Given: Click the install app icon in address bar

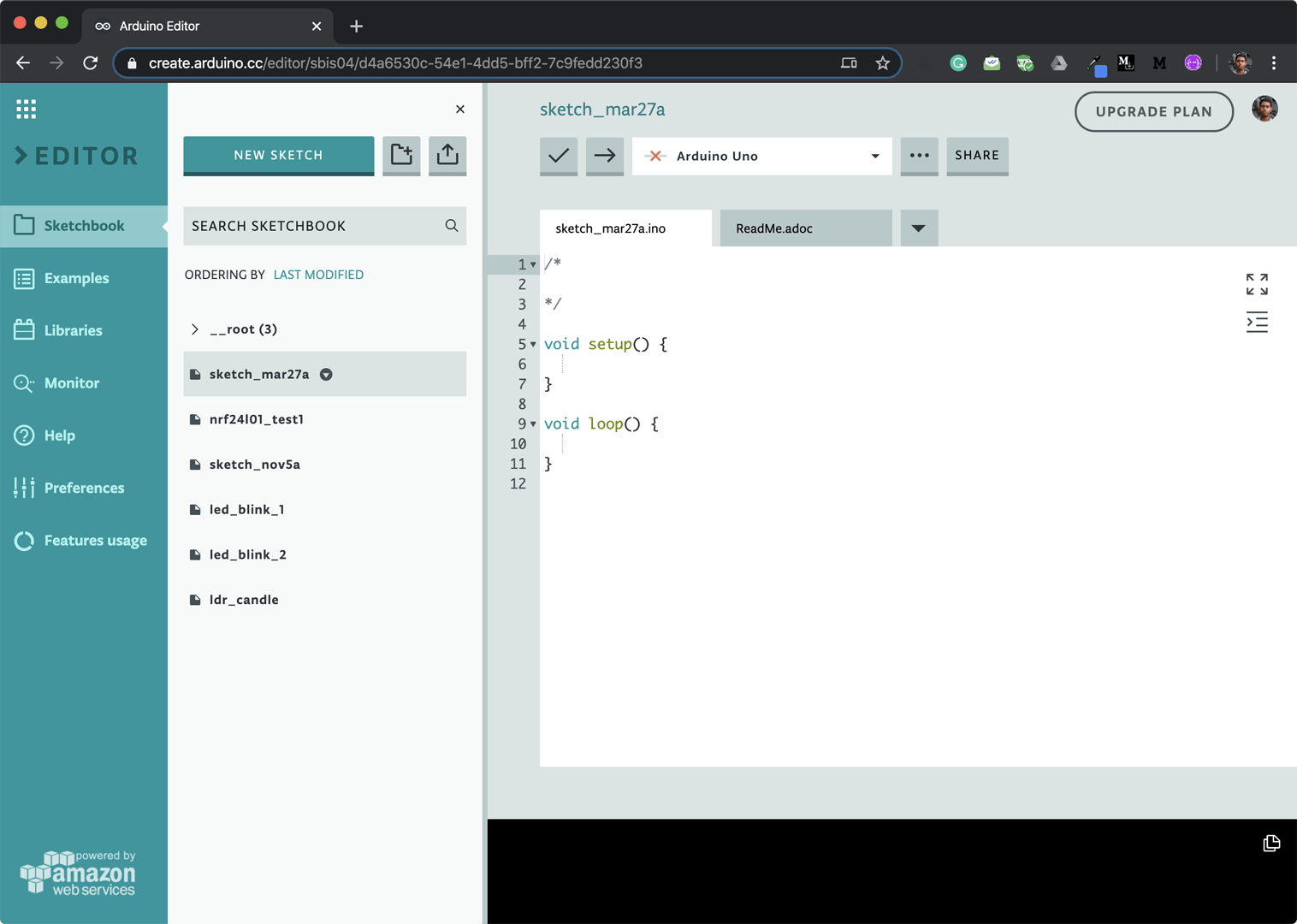Looking at the screenshot, I should 849,62.
